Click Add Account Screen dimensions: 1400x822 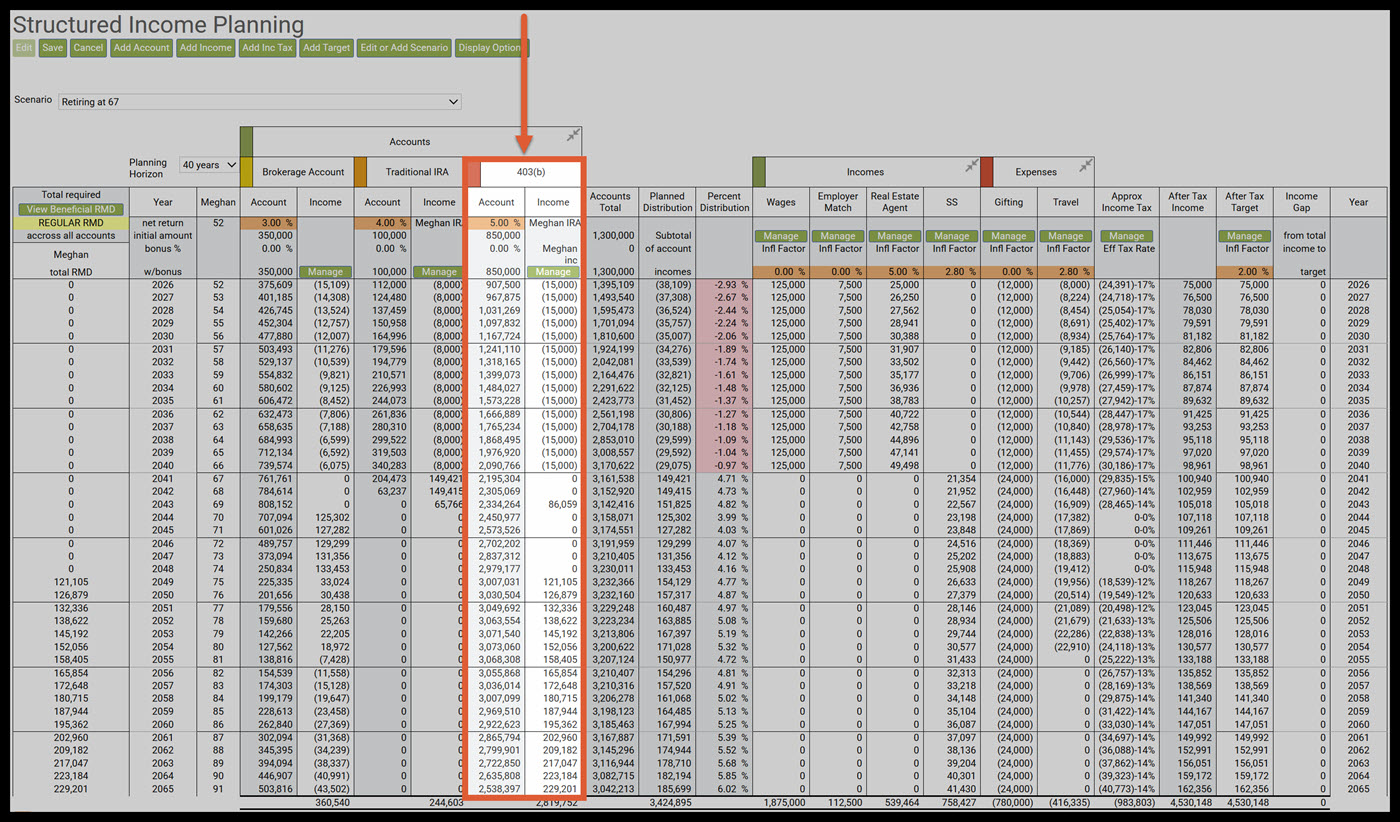(x=142, y=47)
